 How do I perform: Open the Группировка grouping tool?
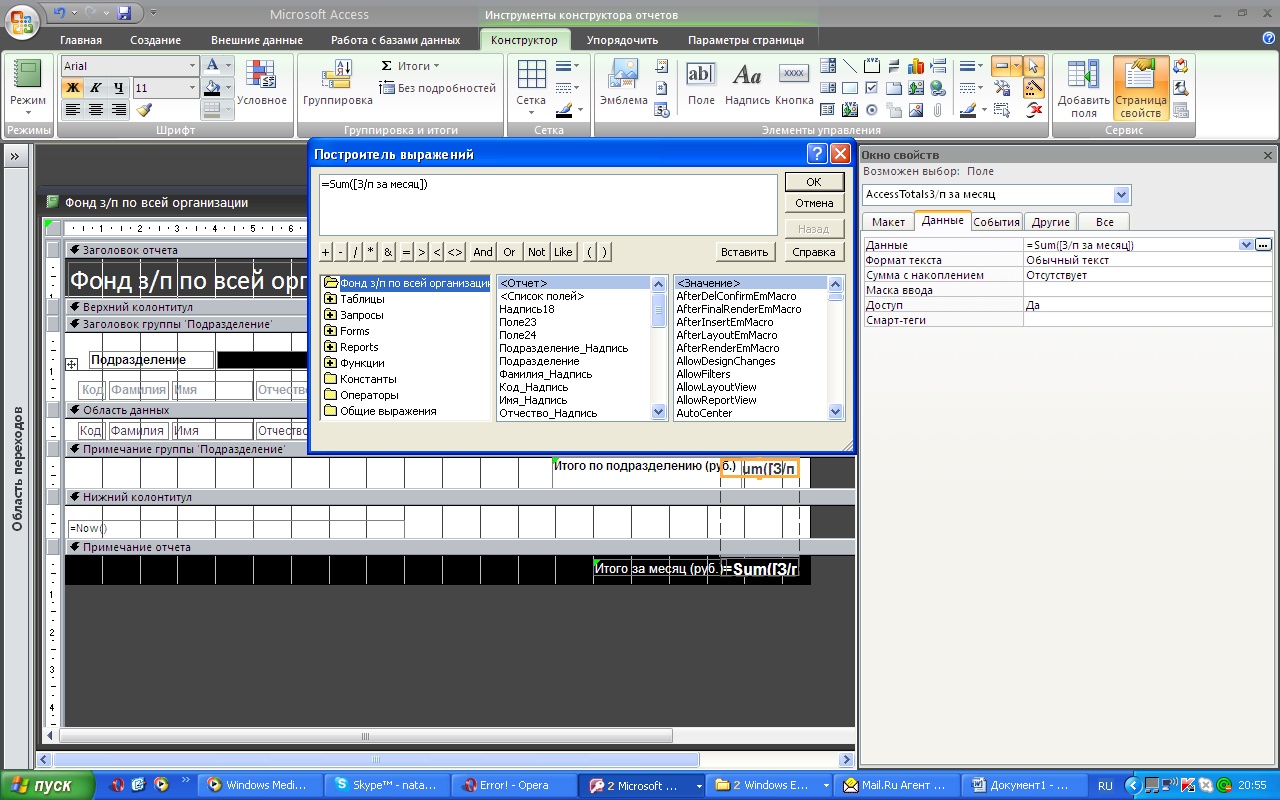click(x=338, y=82)
